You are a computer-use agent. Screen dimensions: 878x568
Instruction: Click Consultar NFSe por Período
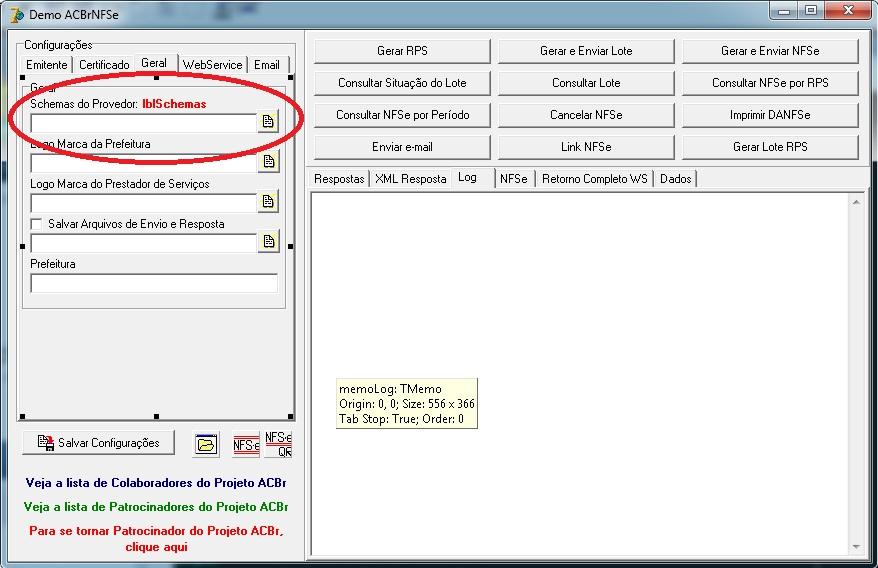point(402,115)
